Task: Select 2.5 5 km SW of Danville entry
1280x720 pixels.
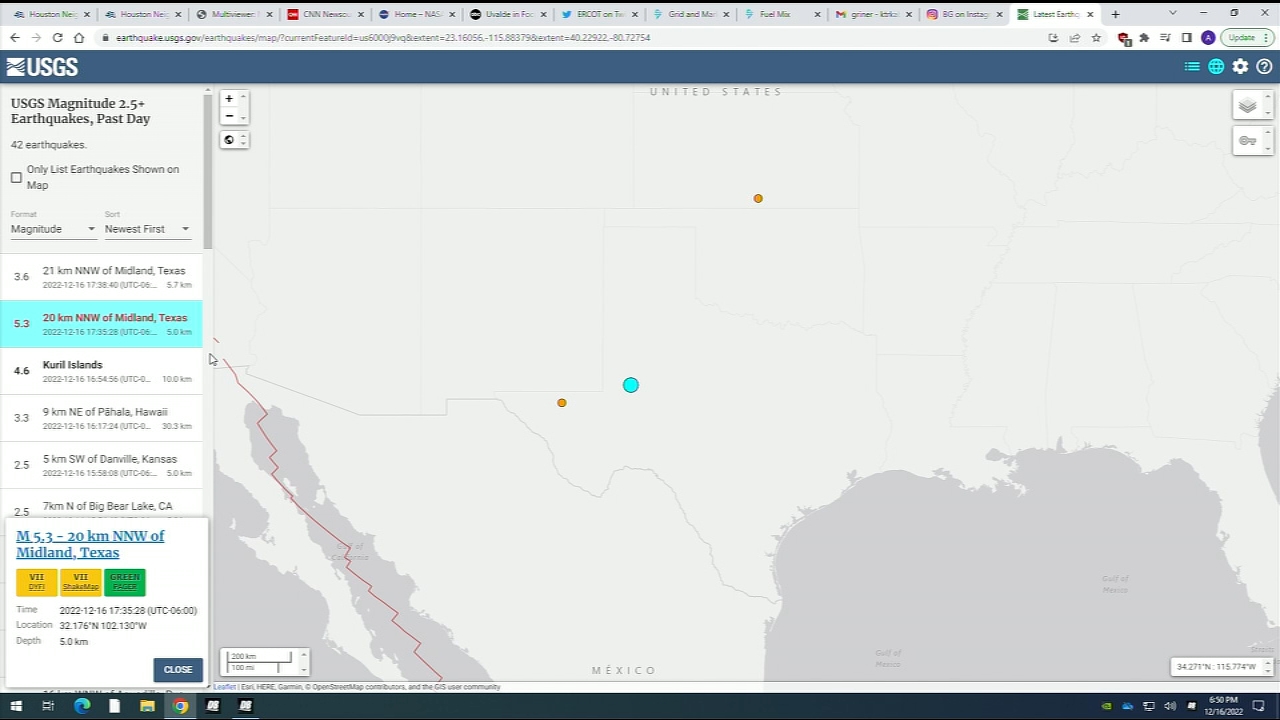Action: (101, 465)
